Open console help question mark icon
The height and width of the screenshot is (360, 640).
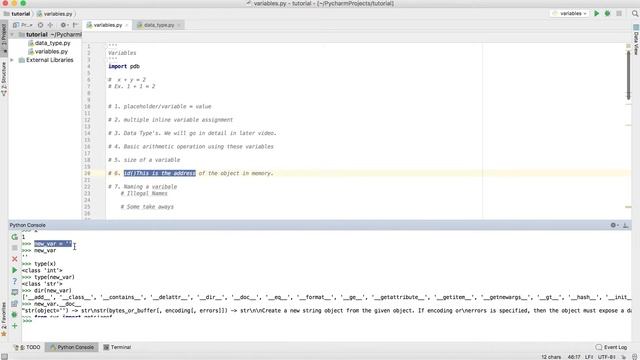[15, 281]
